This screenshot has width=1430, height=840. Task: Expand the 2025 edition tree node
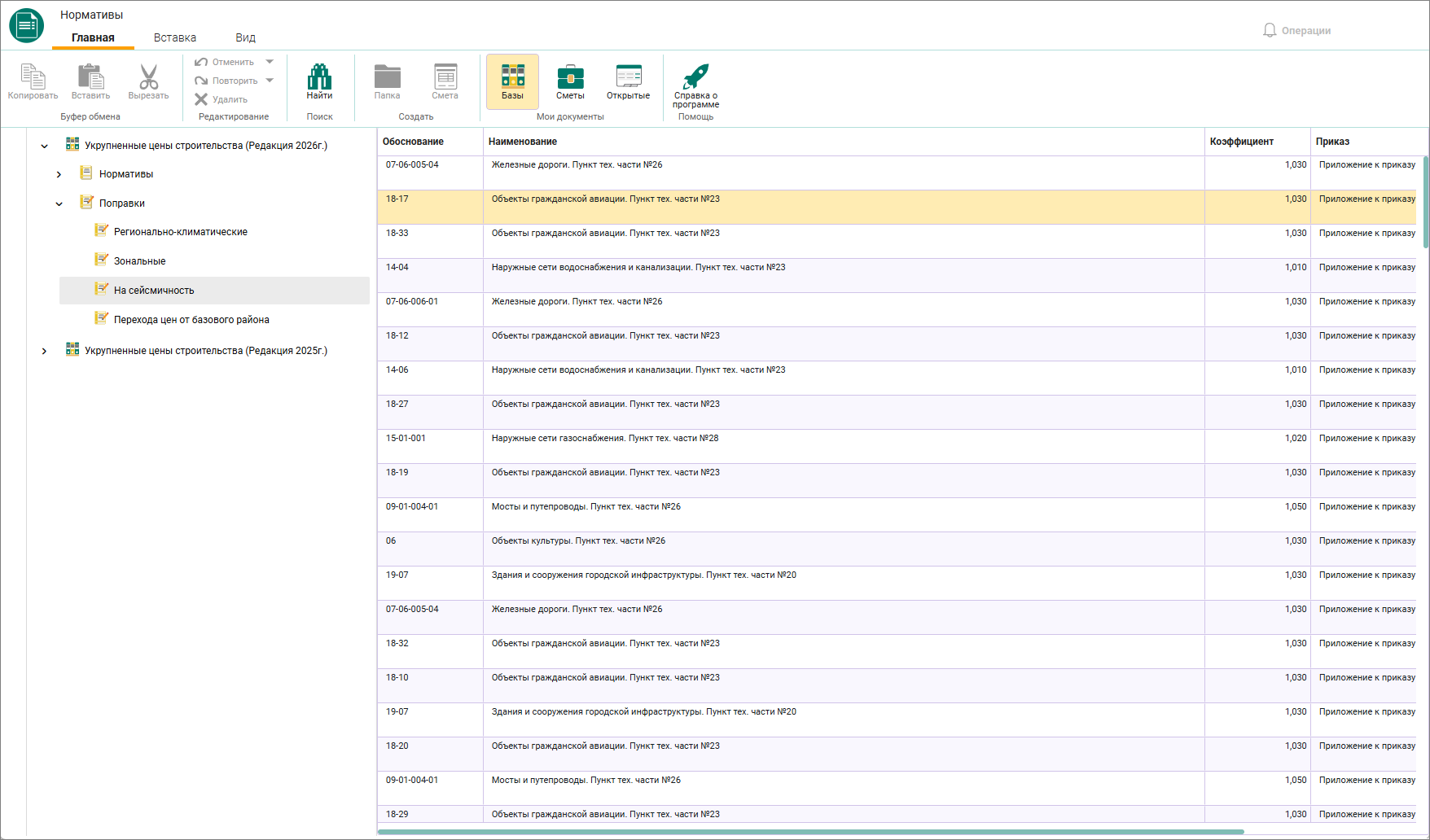pos(45,351)
